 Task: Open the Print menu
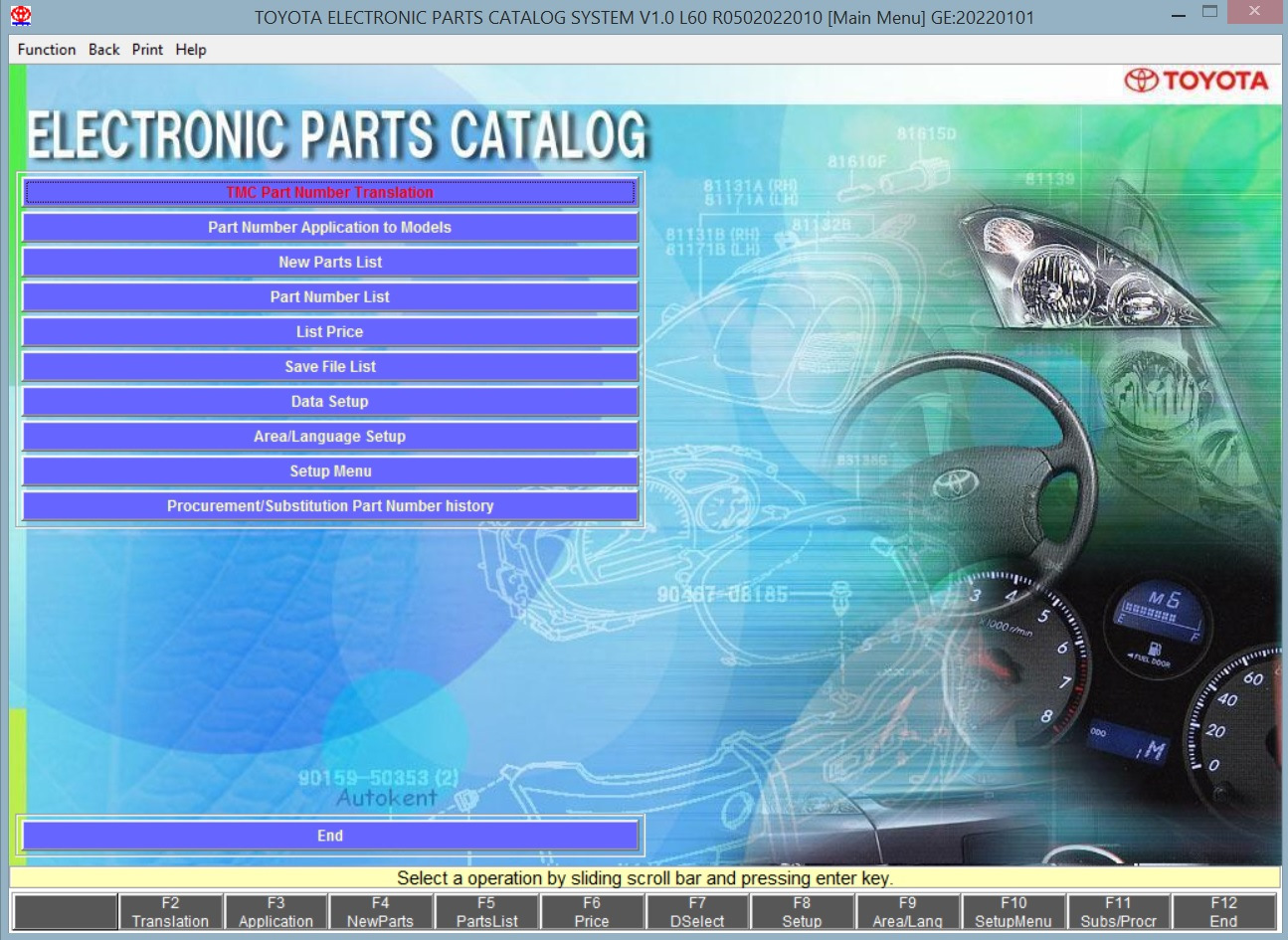147,50
